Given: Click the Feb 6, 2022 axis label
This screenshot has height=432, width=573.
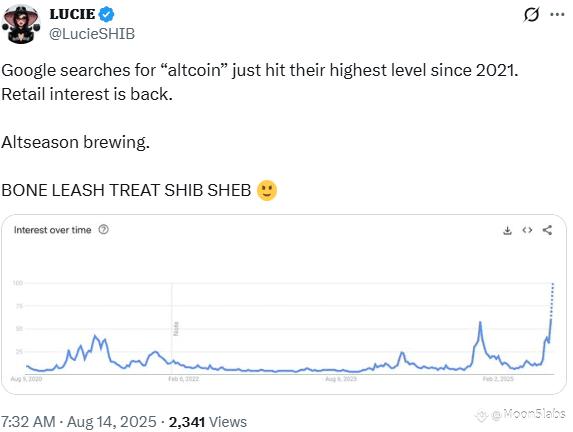Looking at the screenshot, I should (x=183, y=379).
